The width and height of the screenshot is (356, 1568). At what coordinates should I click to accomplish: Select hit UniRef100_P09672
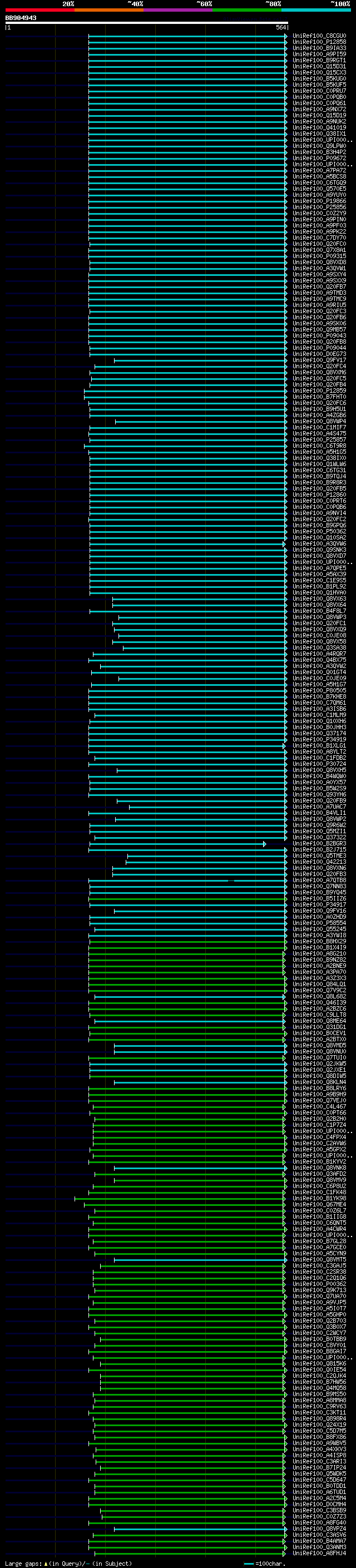319,159
